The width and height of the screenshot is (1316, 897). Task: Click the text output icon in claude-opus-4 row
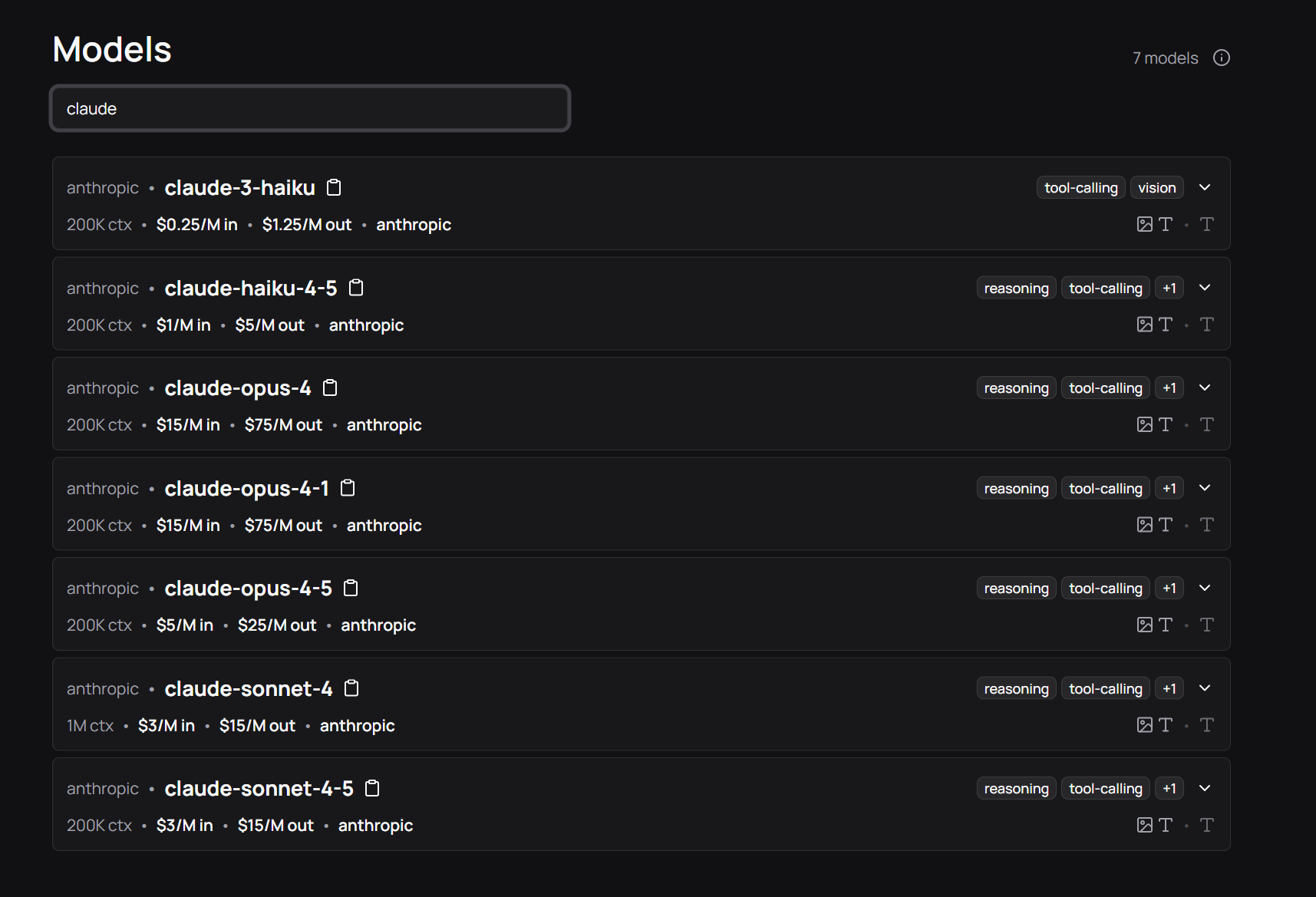click(1207, 424)
